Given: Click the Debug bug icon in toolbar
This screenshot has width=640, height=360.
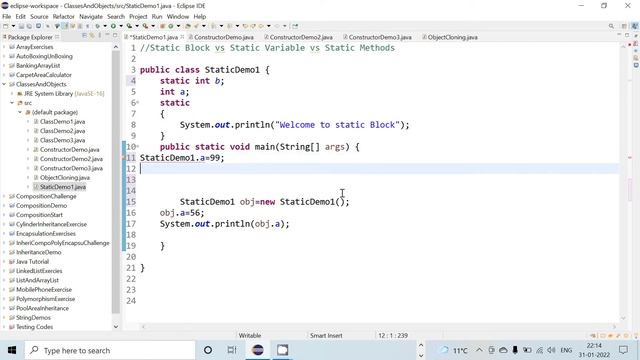Looking at the screenshot, I should point(98,26).
